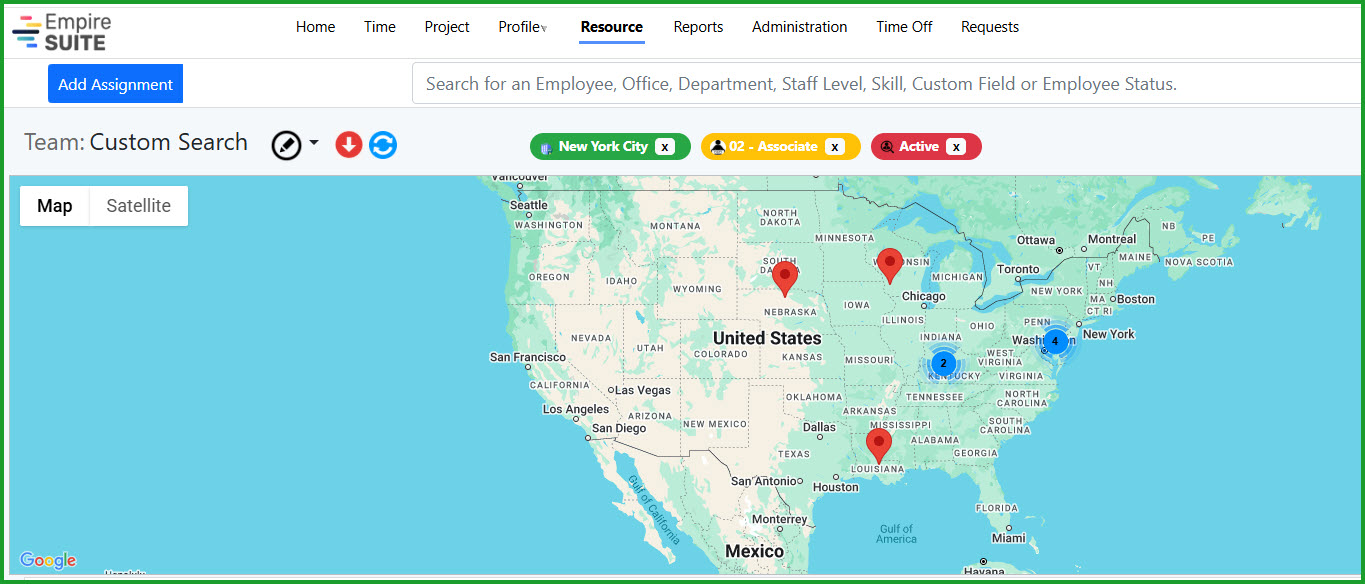Open the pencil edit team icon
Image resolution: width=1365 pixels, height=584 pixels.
point(286,145)
